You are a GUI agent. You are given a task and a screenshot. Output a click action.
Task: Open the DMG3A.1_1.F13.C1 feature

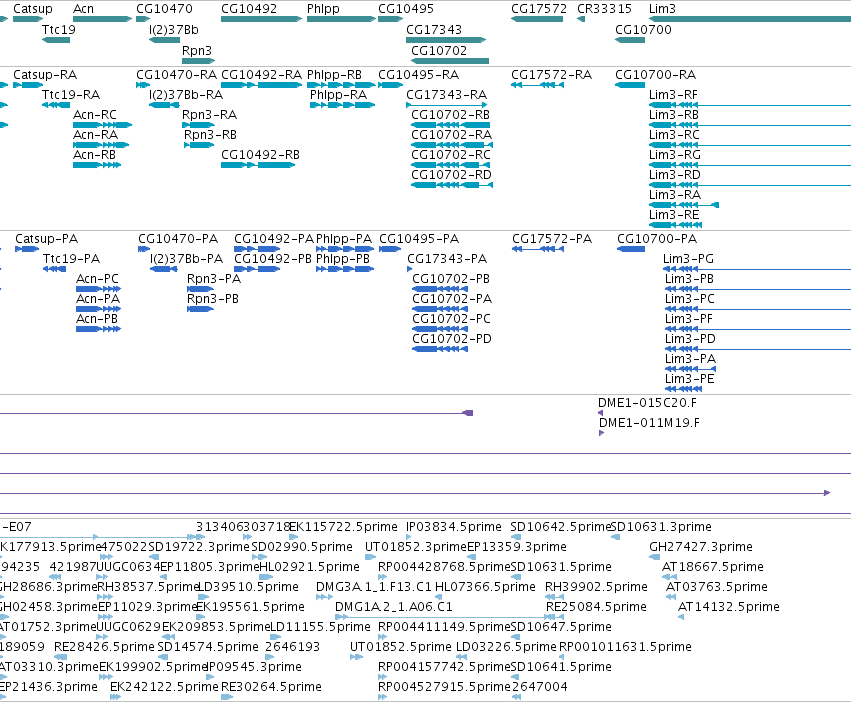(324, 597)
